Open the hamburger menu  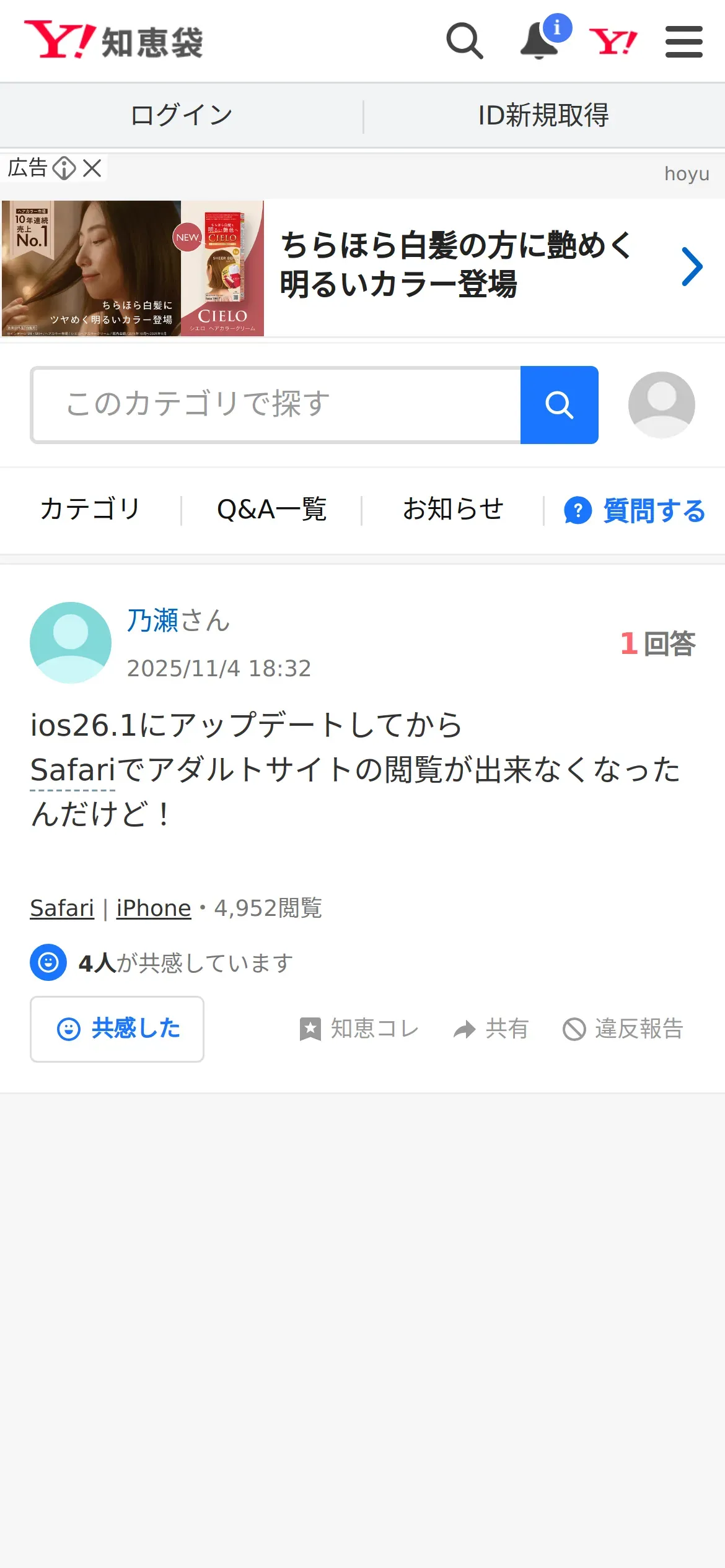pyautogui.click(x=684, y=41)
